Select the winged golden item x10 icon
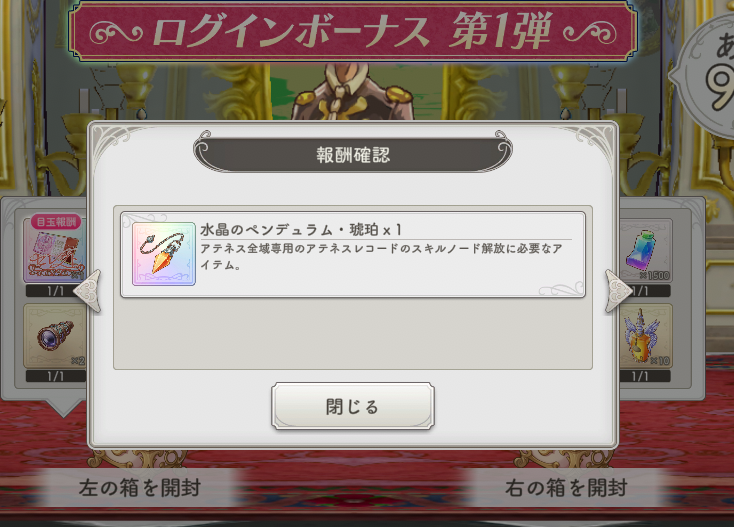 [646, 336]
